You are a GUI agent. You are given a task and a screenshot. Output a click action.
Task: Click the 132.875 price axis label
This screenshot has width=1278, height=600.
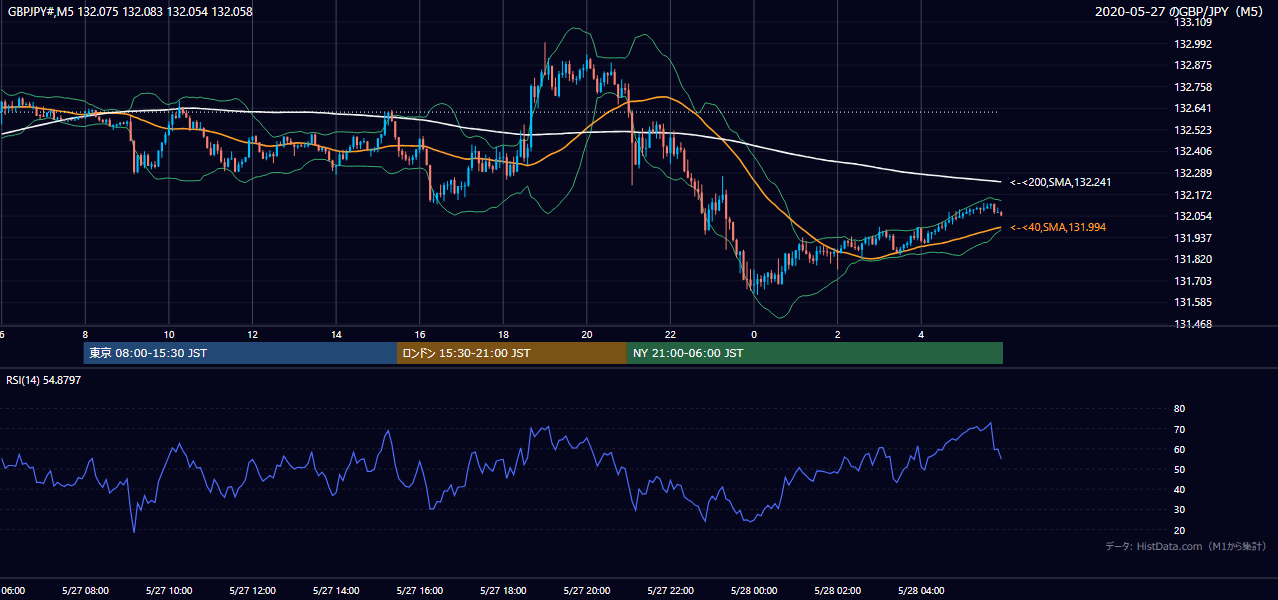point(1193,66)
